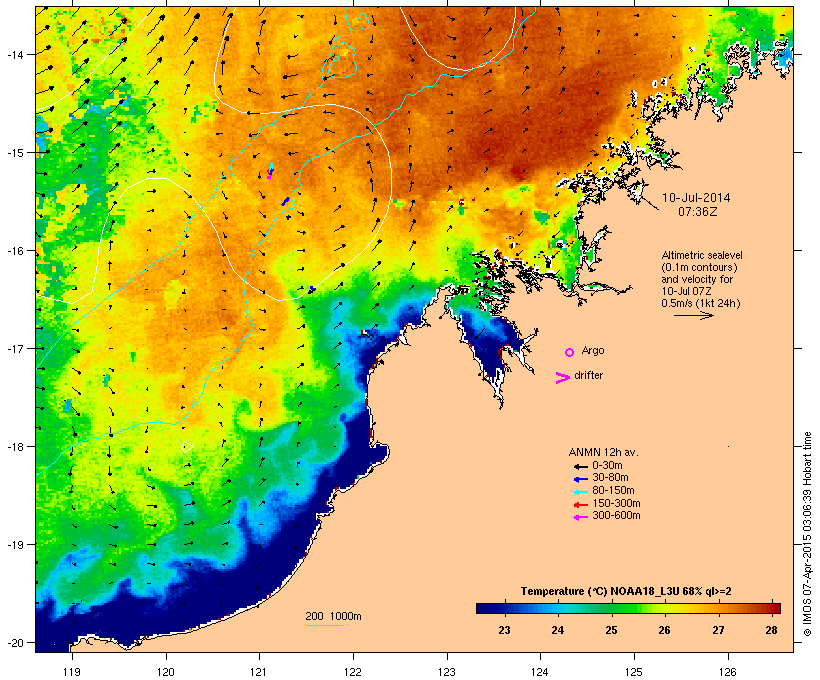Click the blue 30-80m legend arrow
The height and width of the screenshot is (680, 820).
(580, 479)
